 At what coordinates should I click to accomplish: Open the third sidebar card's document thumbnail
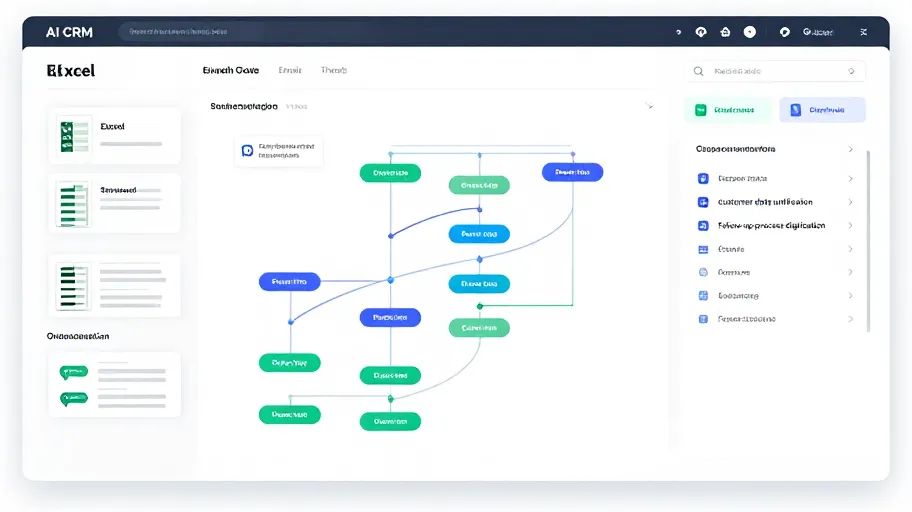[x=73, y=286]
